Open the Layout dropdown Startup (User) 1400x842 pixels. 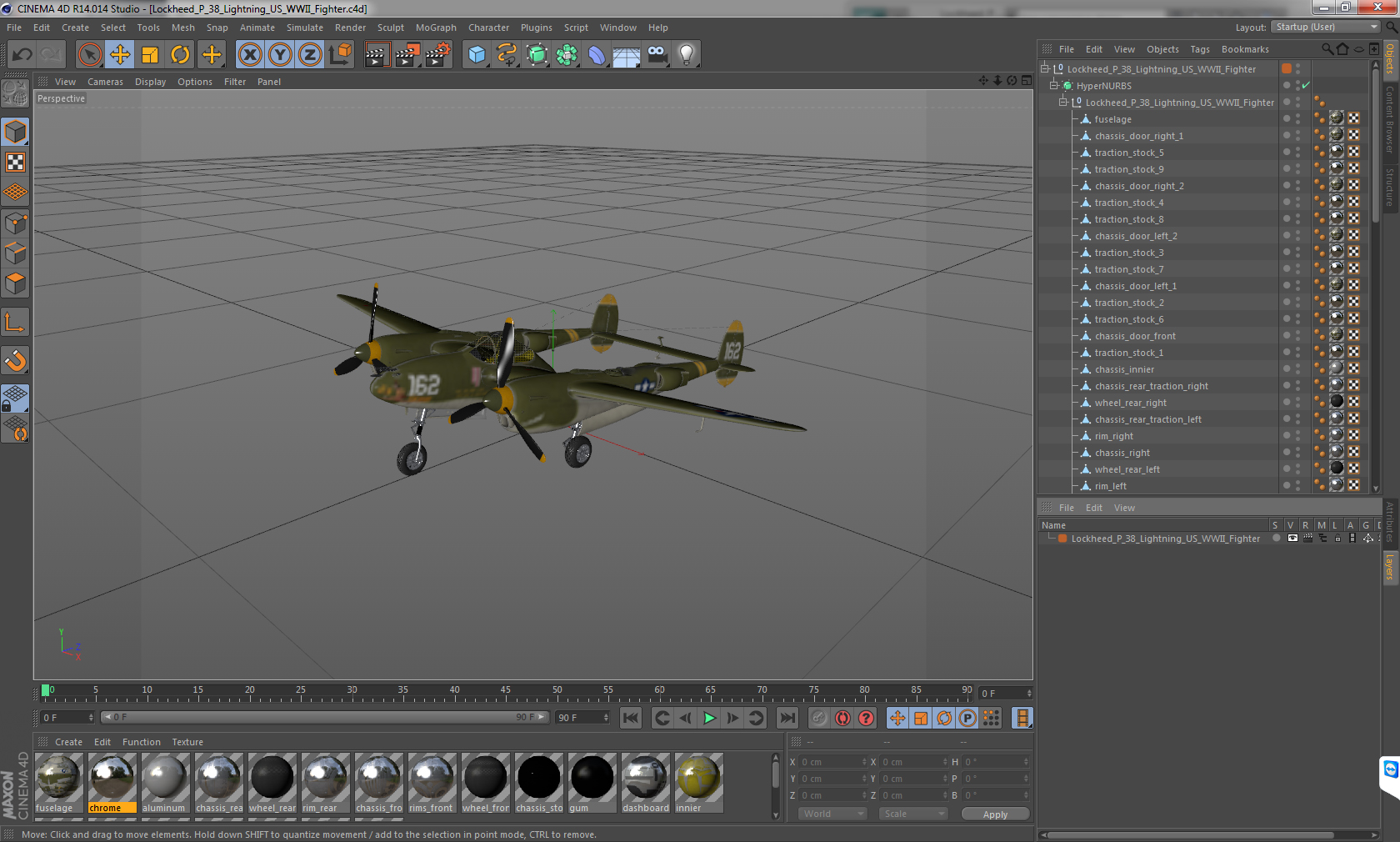point(1327,27)
